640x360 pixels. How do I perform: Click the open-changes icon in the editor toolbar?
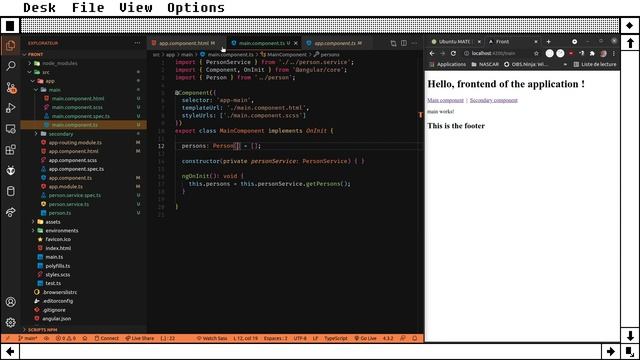[393, 43]
